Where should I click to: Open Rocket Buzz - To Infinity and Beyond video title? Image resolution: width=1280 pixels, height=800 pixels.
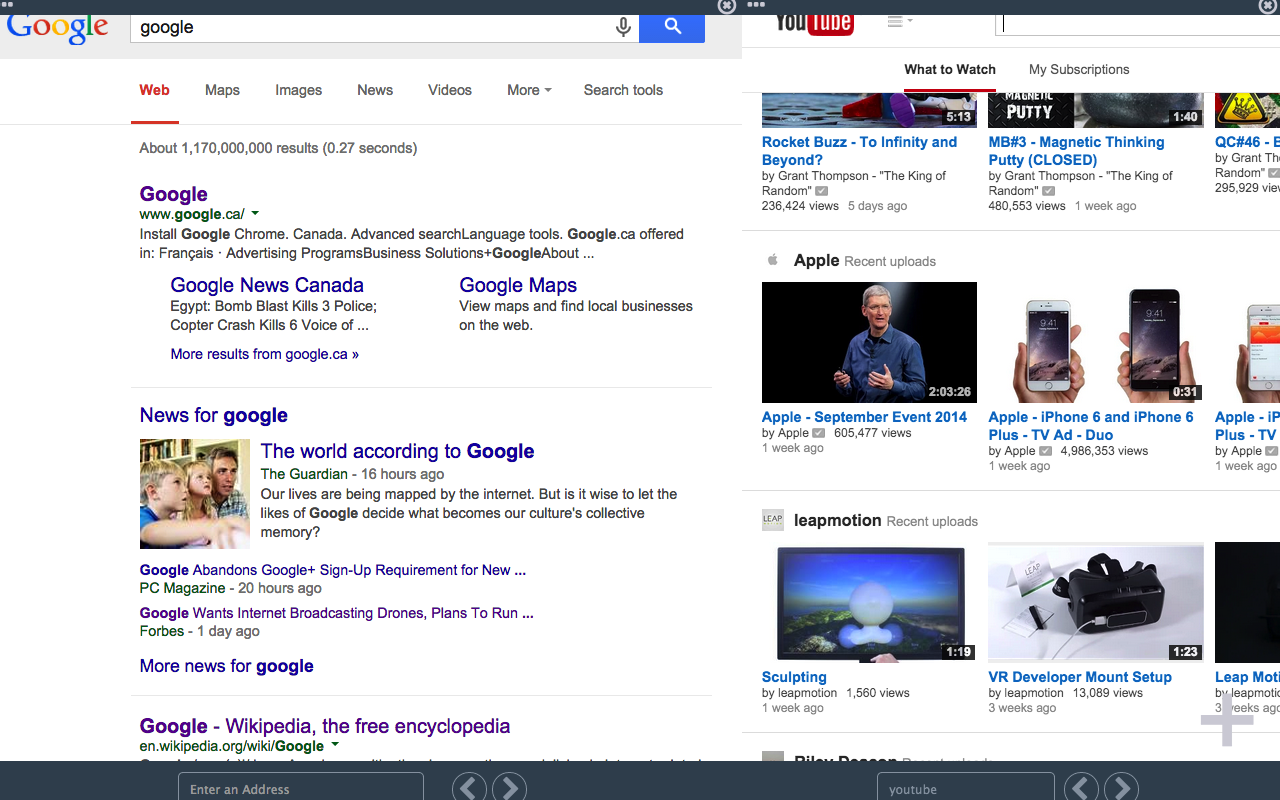[860, 151]
